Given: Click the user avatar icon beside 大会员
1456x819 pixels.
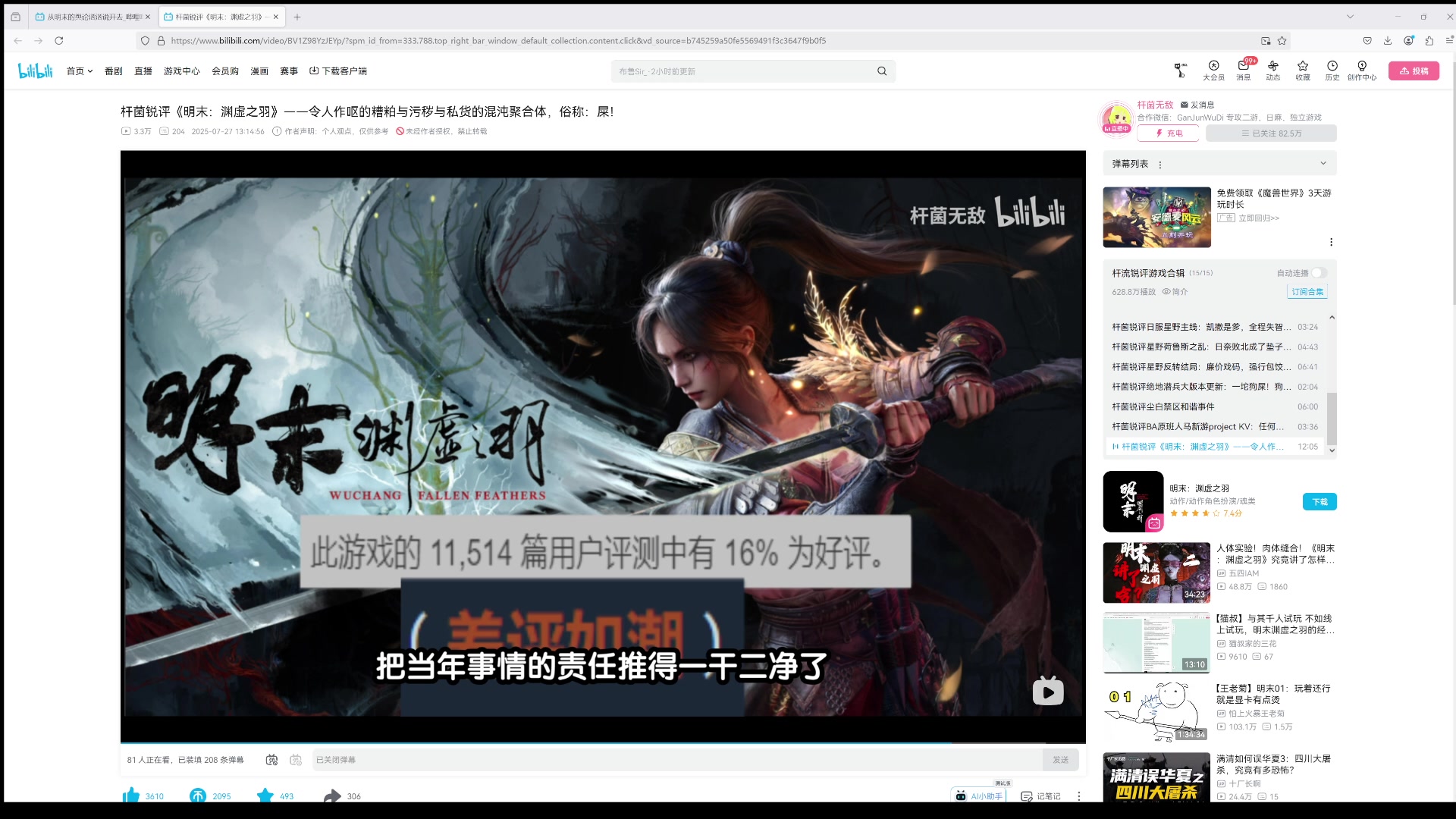Looking at the screenshot, I should point(1180,71).
